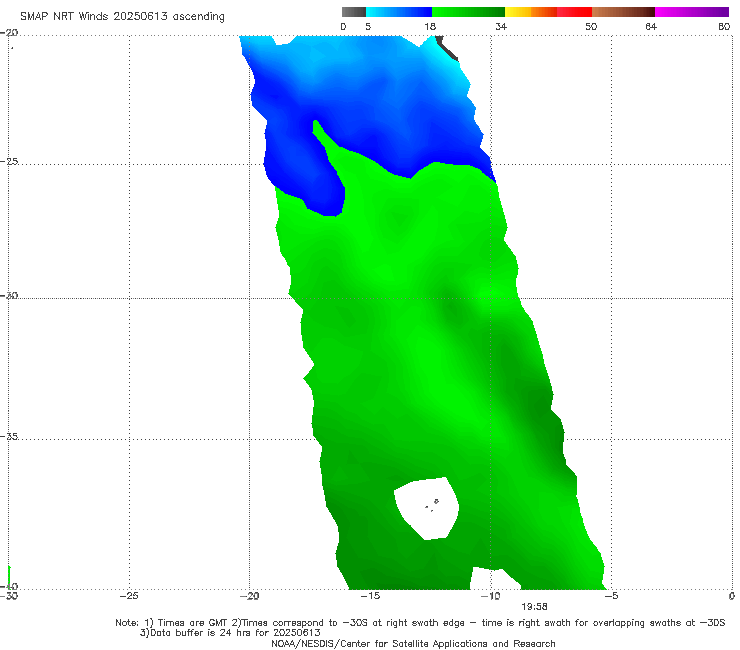Click the yellow-orange segment of the color bar
The image size is (740, 650).
tap(531, 12)
